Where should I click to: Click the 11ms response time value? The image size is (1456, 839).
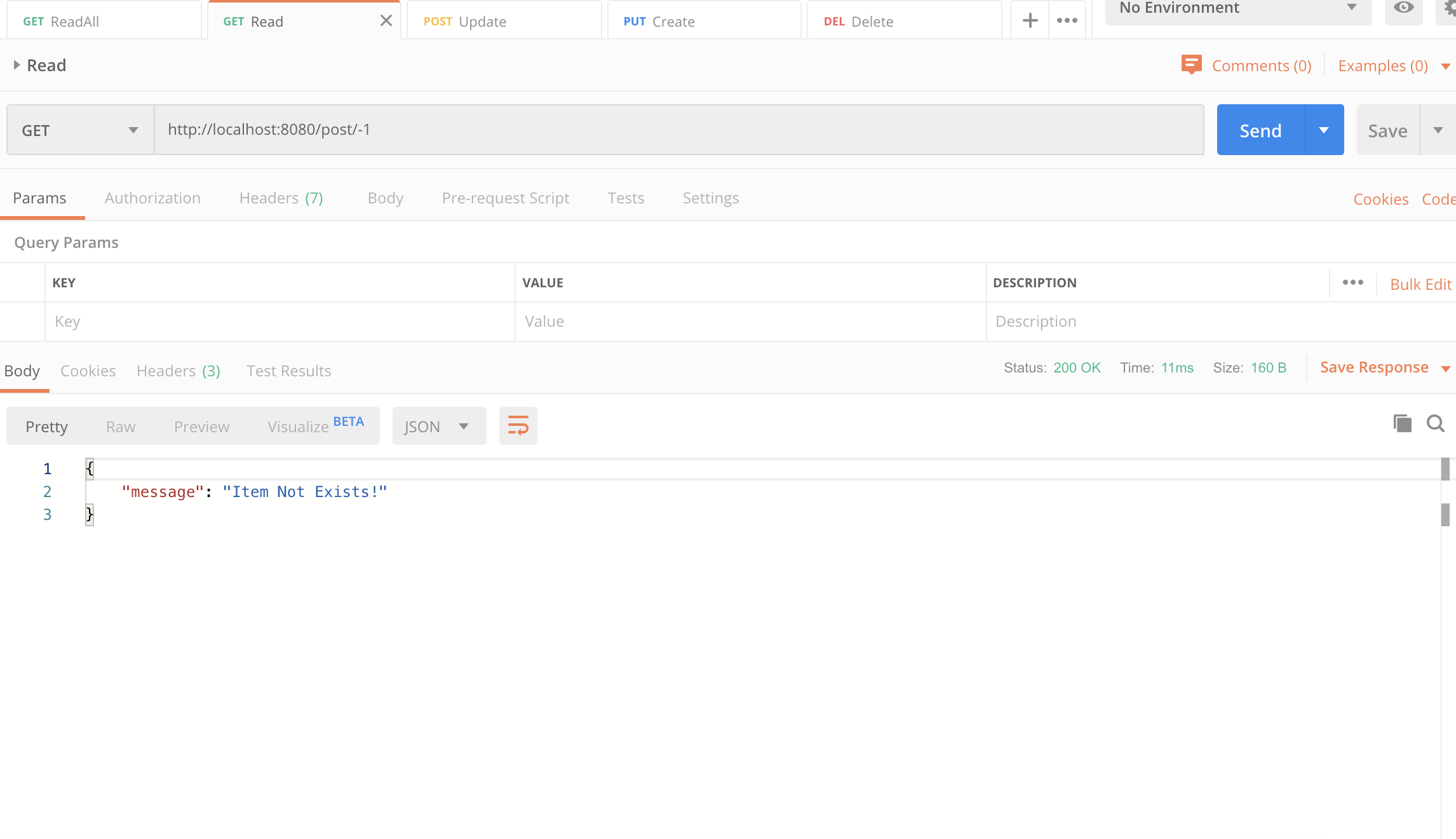[1177, 368]
